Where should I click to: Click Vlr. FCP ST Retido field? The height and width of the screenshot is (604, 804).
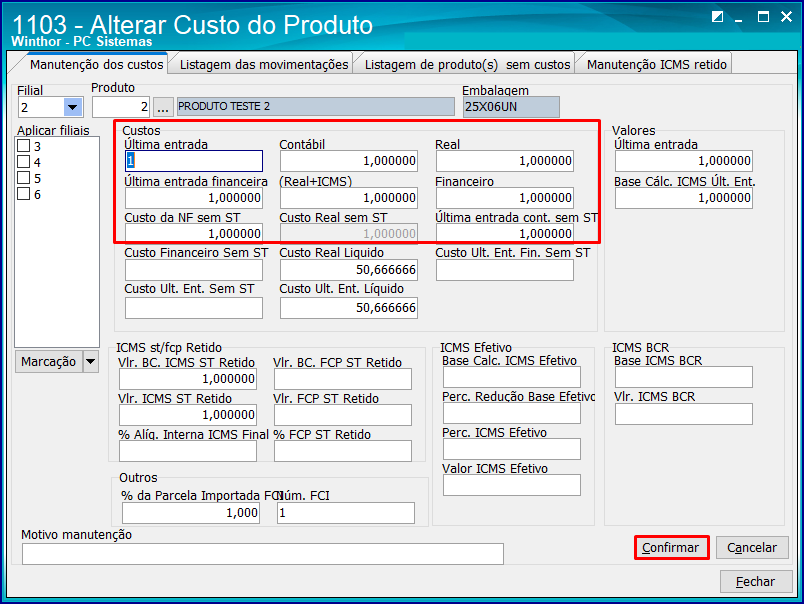coord(343,415)
